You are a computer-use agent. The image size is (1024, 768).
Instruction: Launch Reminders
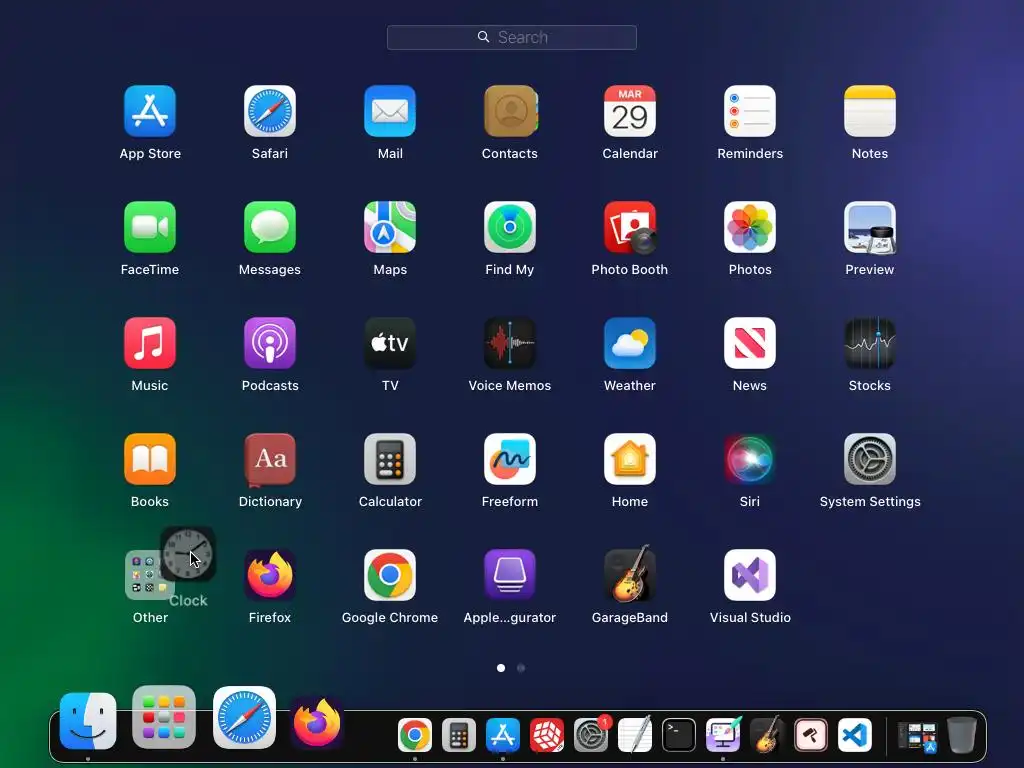tap(750, 111)
